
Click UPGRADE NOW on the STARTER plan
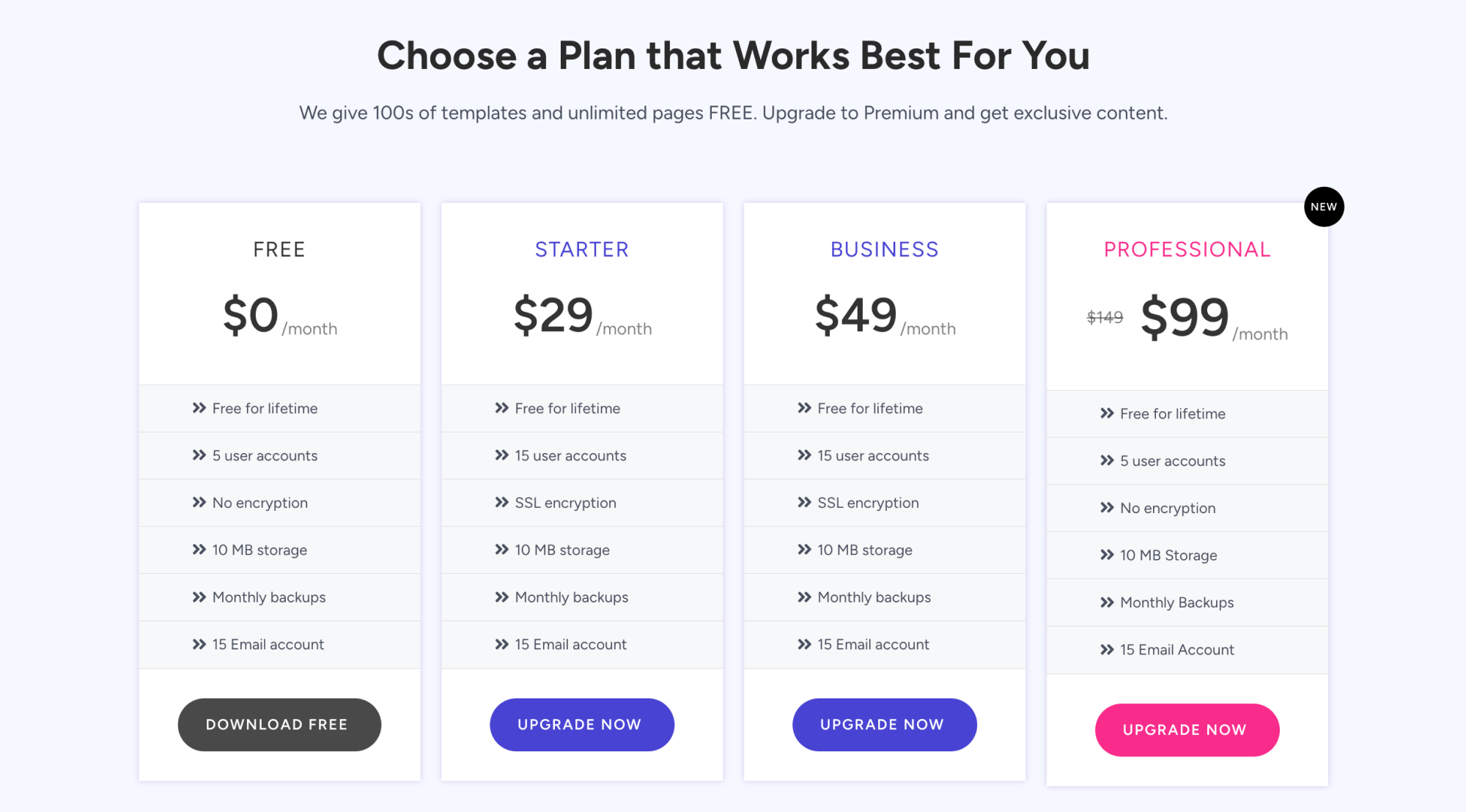pos(581,724)
